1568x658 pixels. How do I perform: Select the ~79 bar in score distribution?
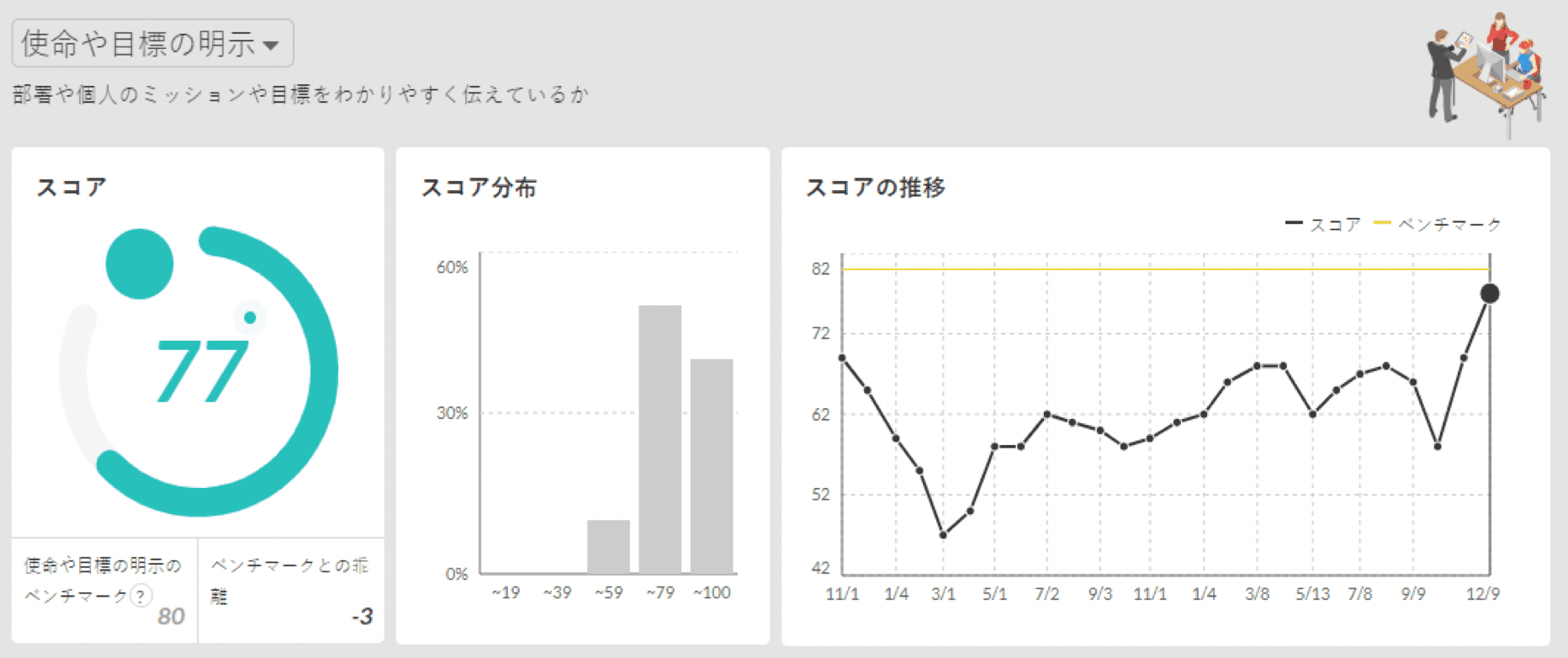(660, 438)
